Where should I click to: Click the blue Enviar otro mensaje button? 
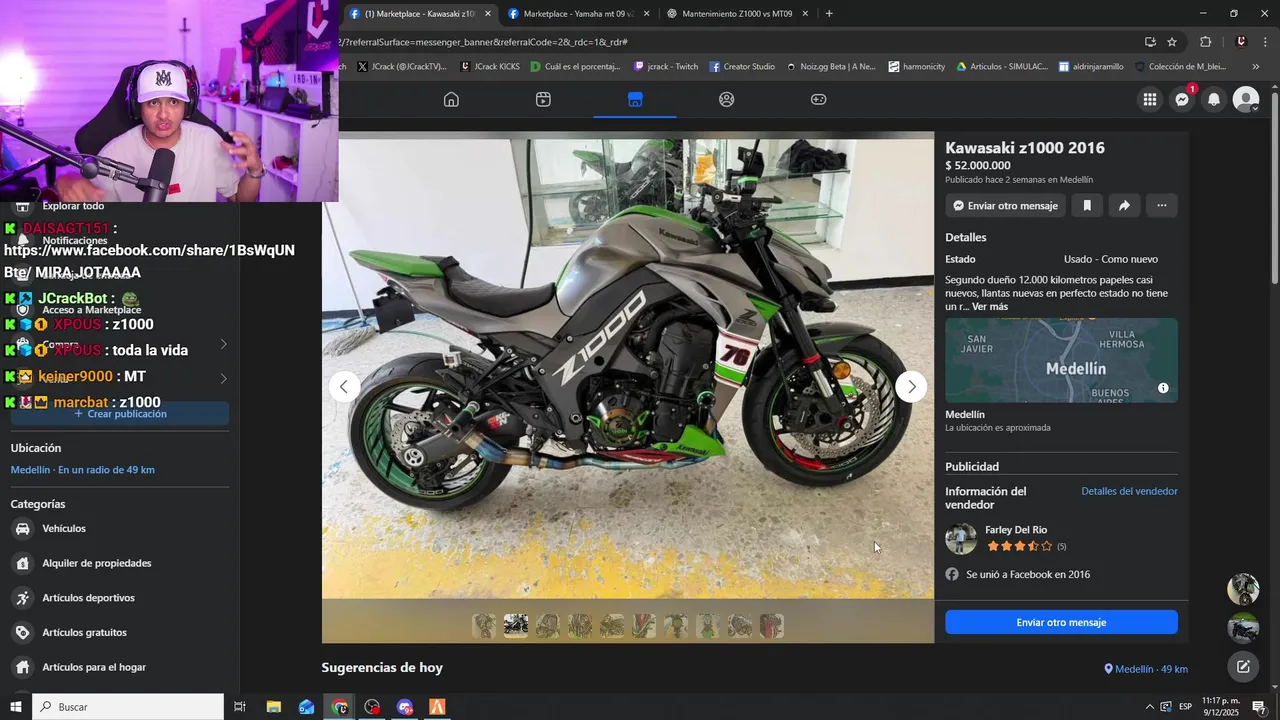(x=1061, y=622)
